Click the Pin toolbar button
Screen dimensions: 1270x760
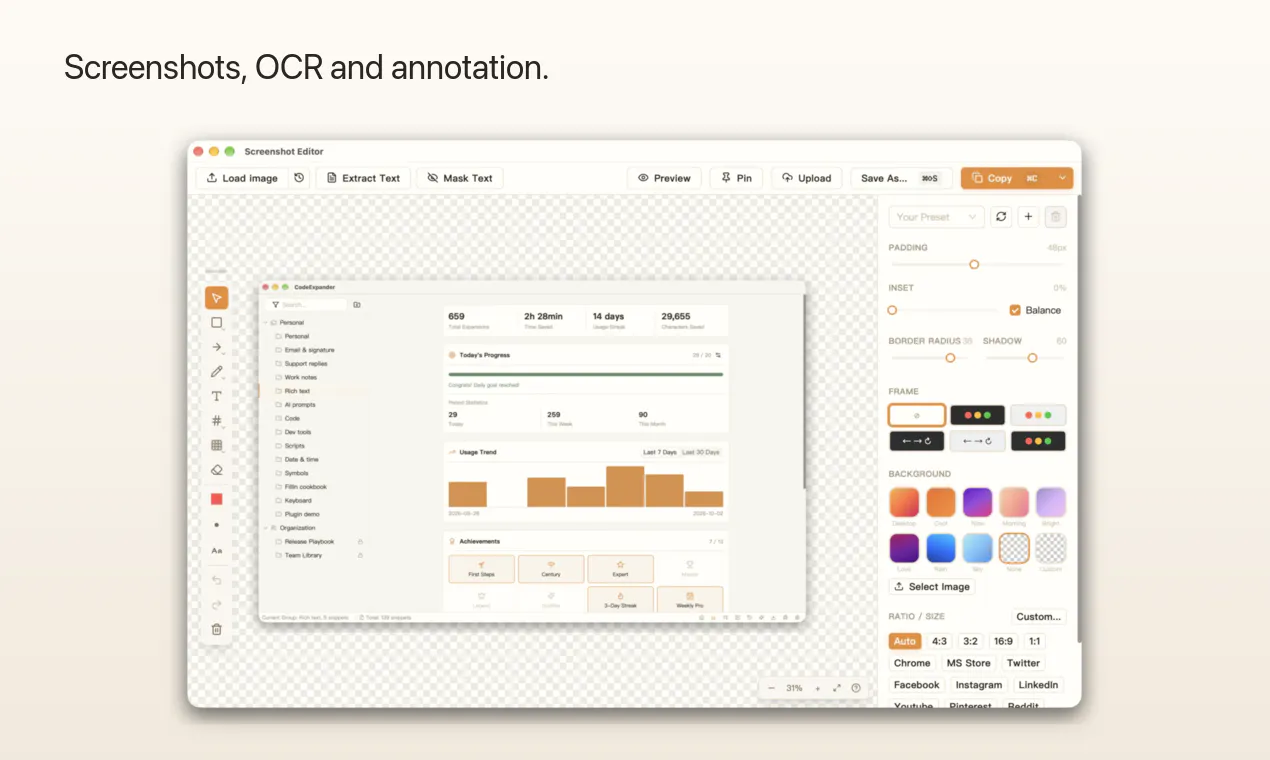(x=736, y=178)
